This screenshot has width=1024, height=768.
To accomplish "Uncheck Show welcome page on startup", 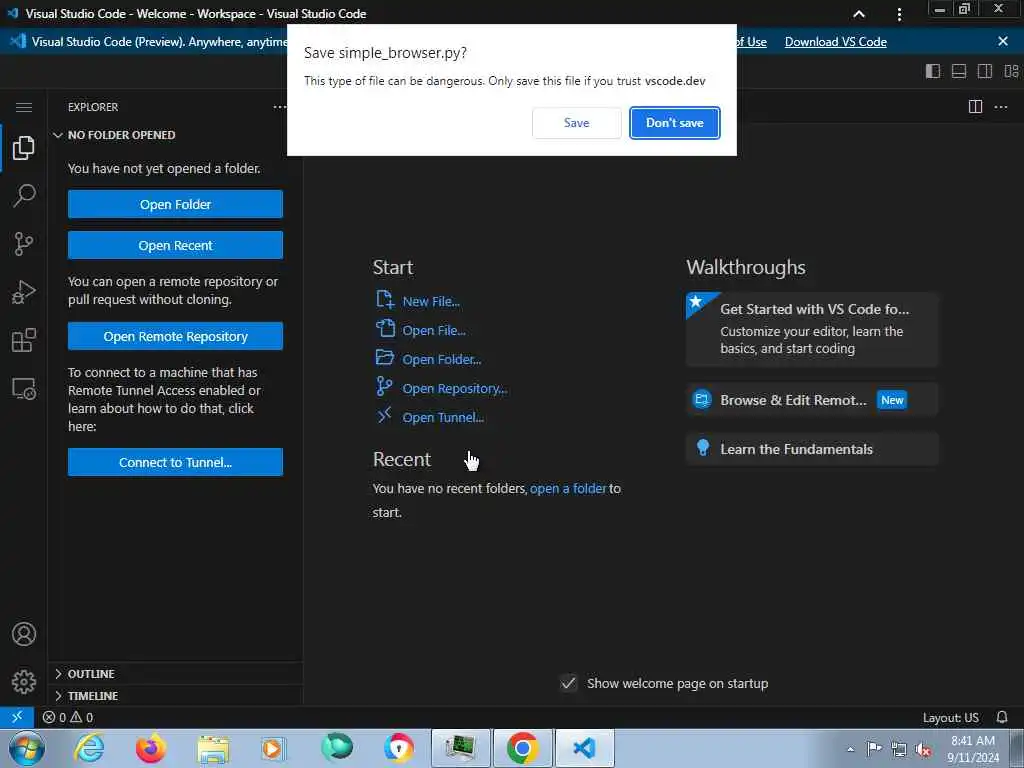I will click(x=568, y=683).
